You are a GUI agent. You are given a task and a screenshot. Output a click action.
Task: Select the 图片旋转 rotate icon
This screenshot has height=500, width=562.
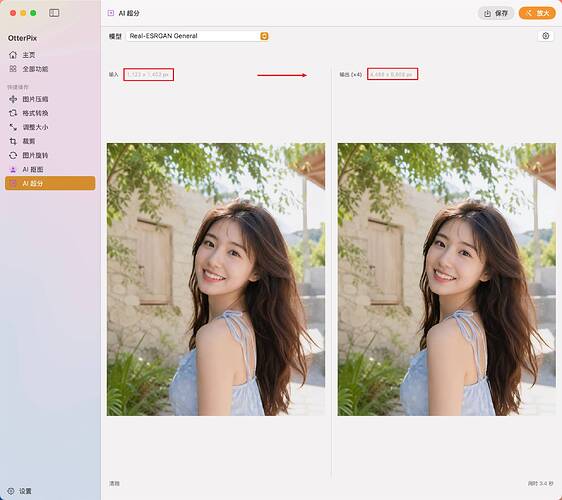coord(13,155)
